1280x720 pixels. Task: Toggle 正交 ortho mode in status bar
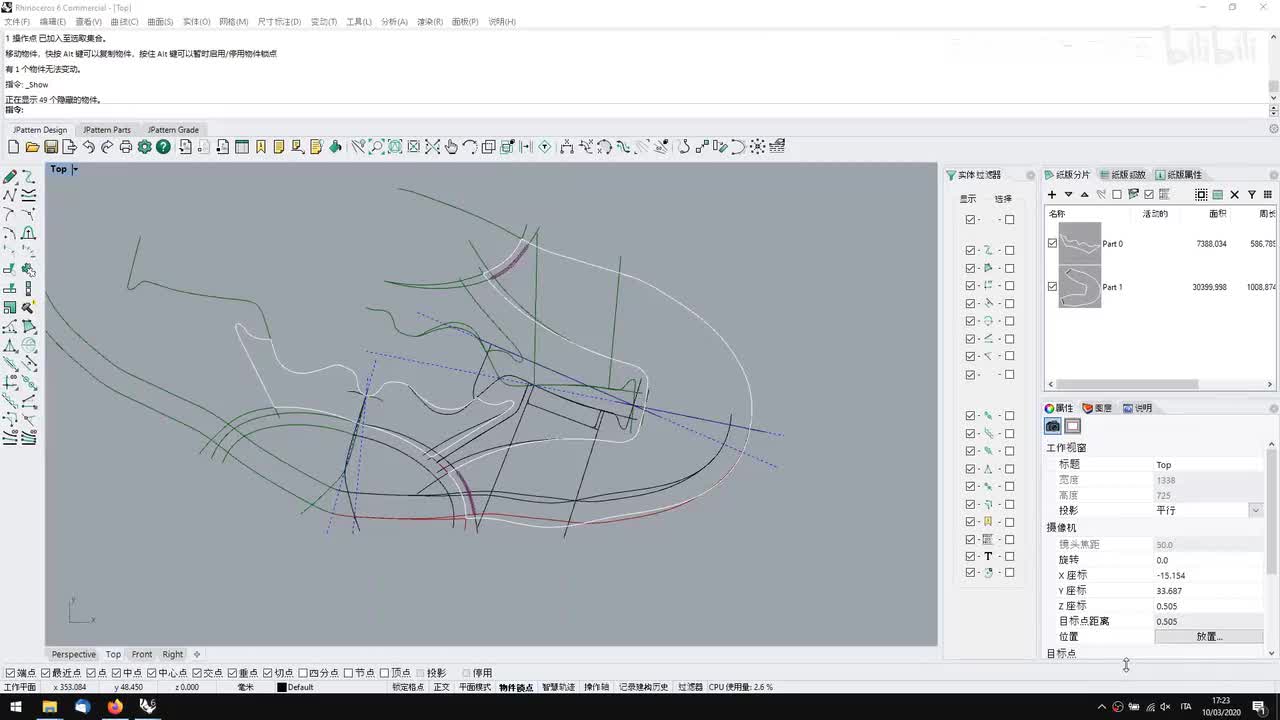[441, 687]
